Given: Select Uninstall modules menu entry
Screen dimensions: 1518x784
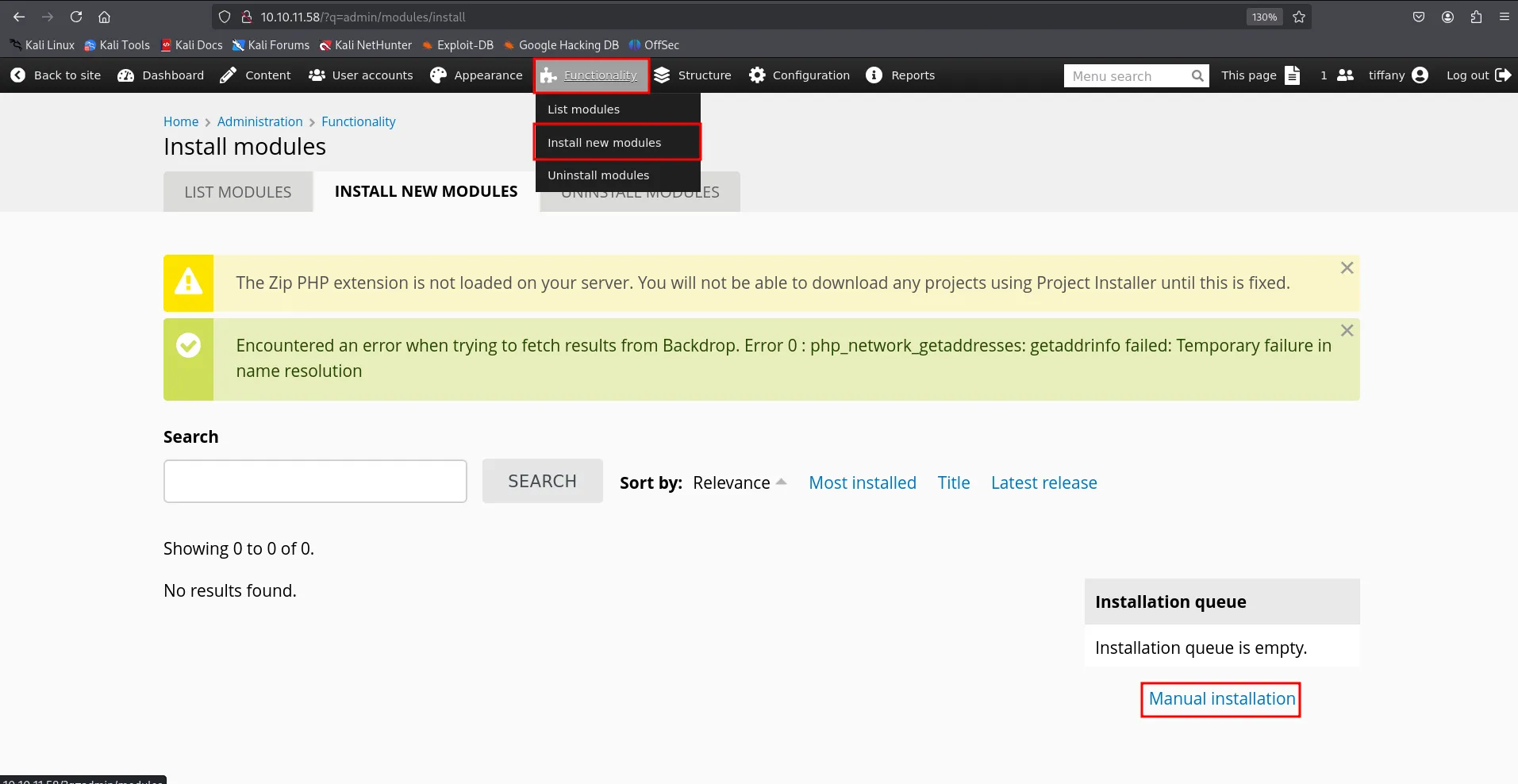Looking at the screenshot, I should pyautogui.click(x=618, y=175).
